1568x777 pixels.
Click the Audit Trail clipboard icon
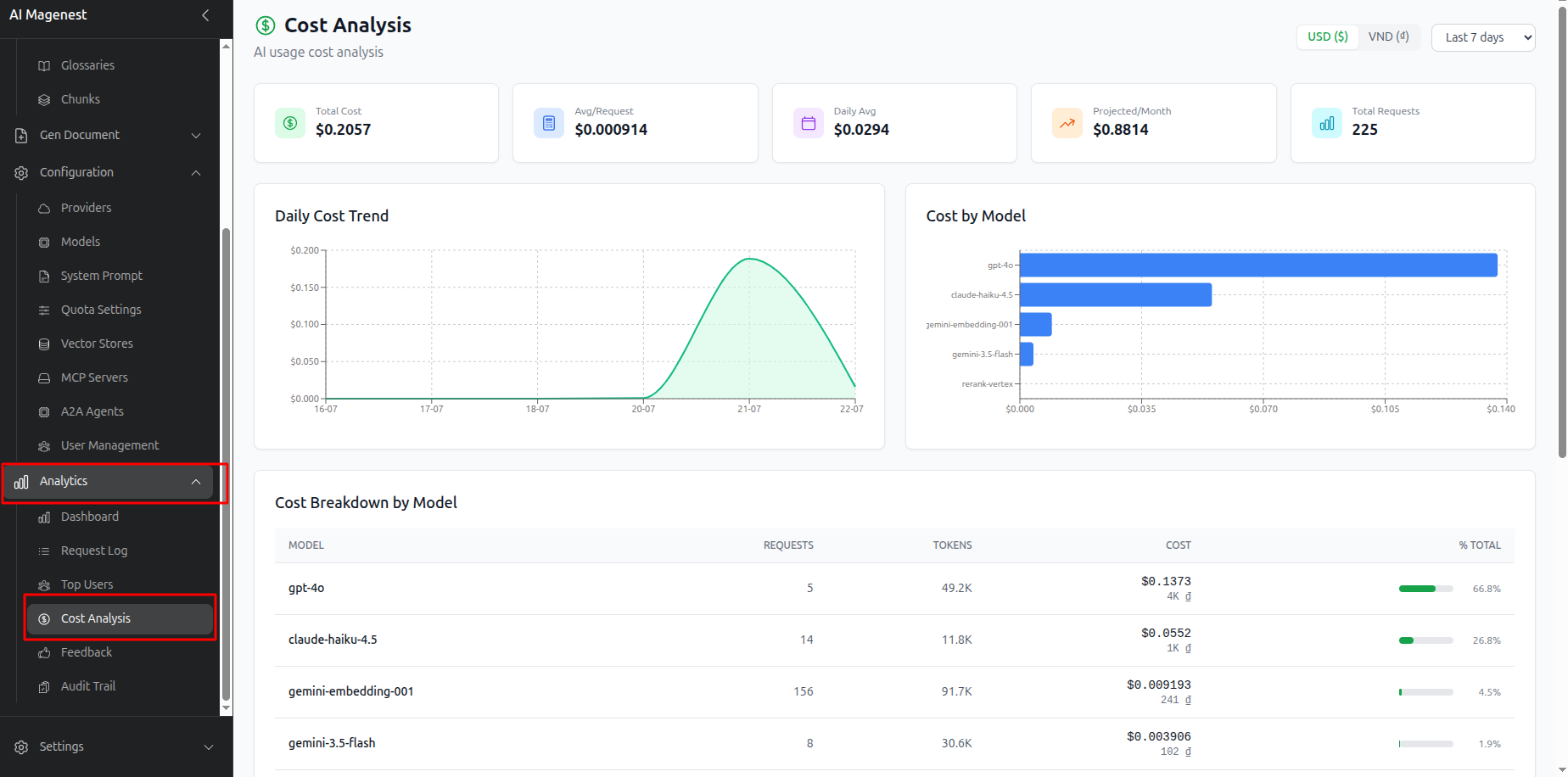tap(44, 686)
